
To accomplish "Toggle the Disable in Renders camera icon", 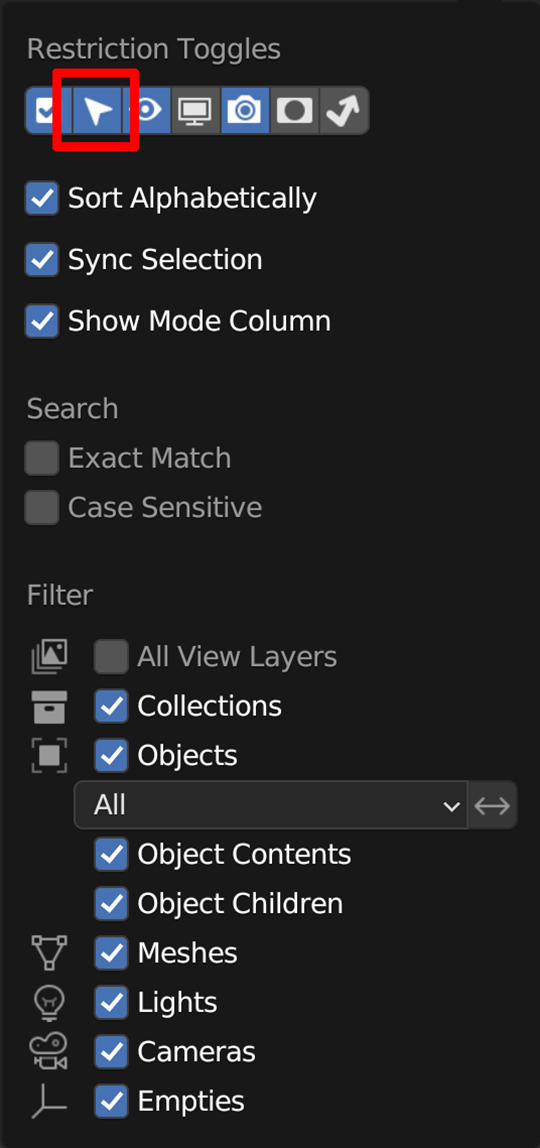I will (245, 111).
